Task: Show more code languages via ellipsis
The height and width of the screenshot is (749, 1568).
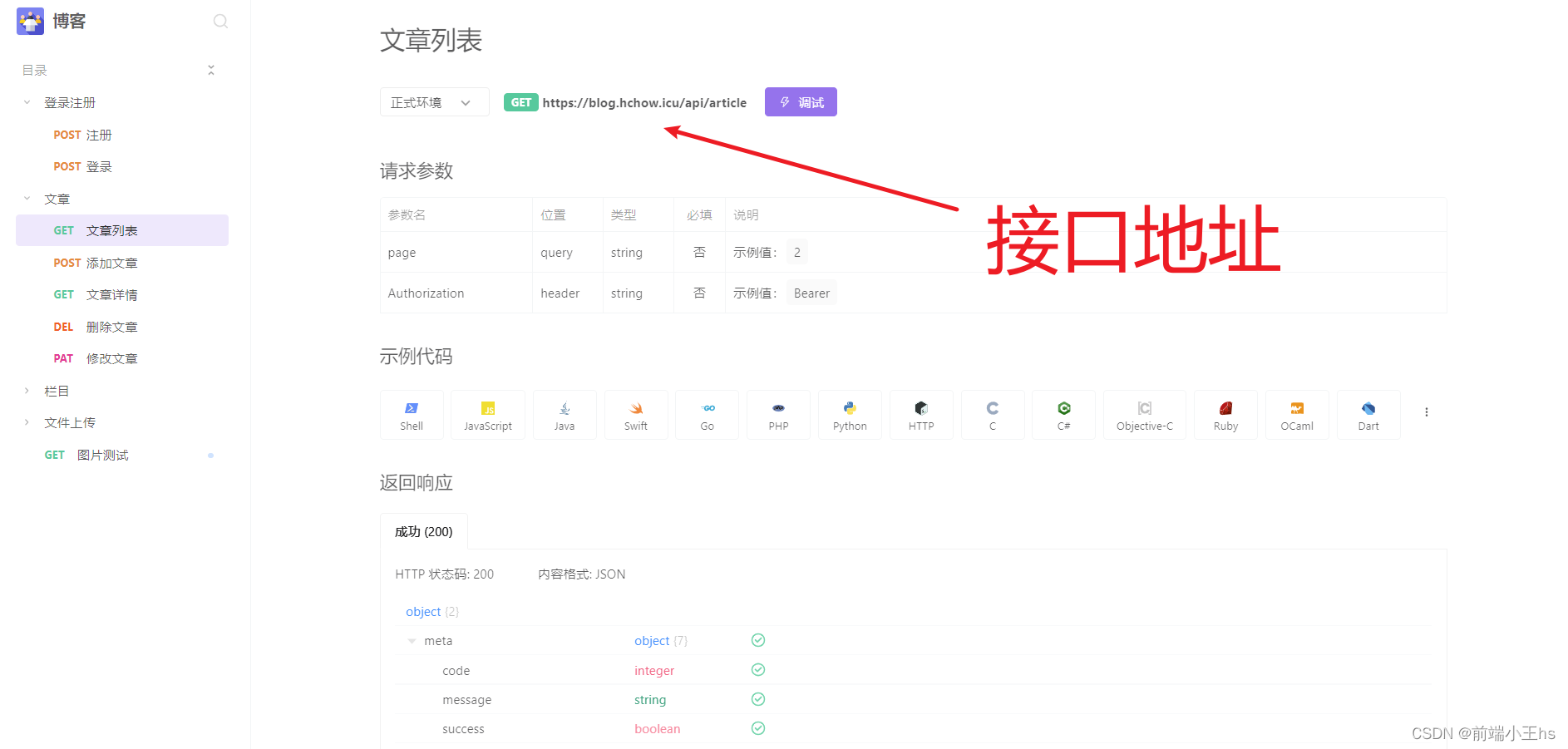Action: (x=1427, y=412)
